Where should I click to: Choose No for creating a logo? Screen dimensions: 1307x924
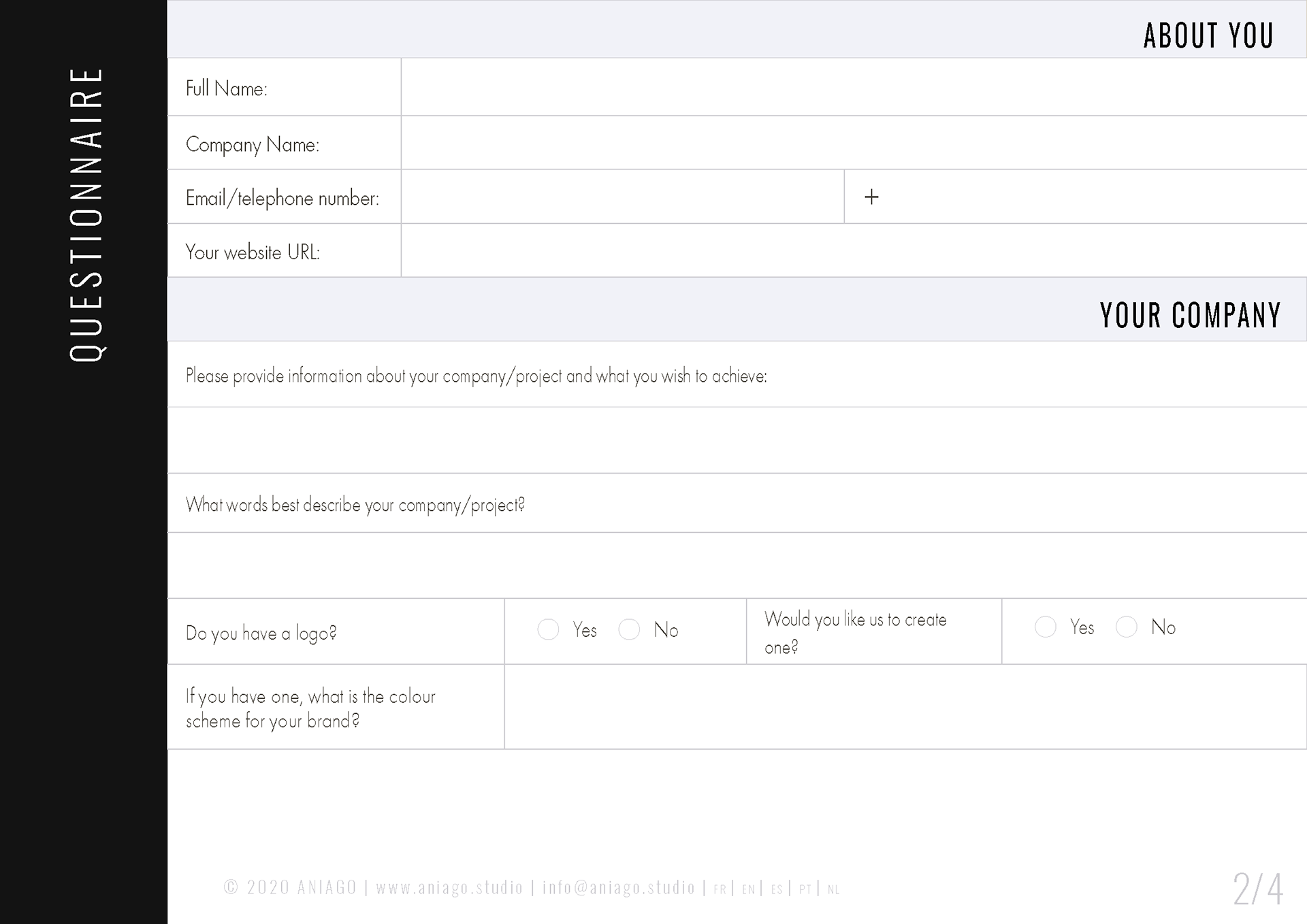(1127, 627)
